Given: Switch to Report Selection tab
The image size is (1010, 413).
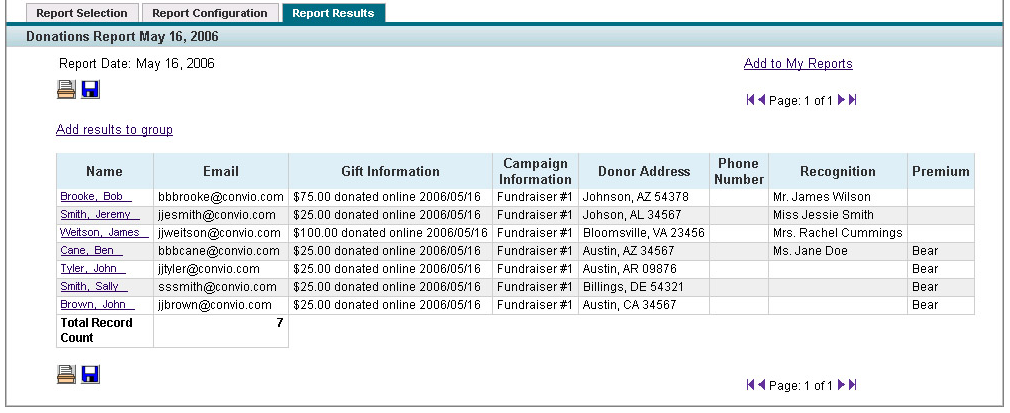Looking at the screenshot, I should 82,13.
